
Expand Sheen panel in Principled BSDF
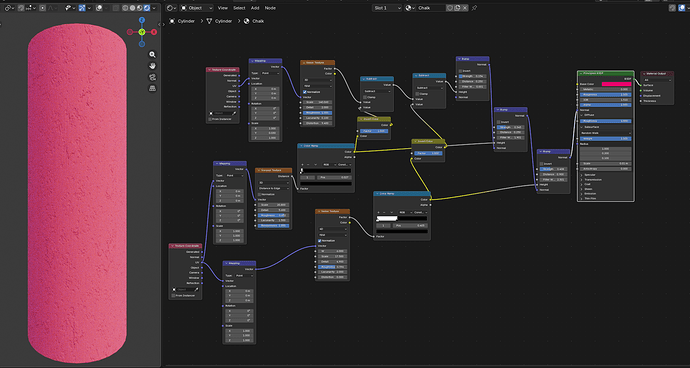coord(581,189)
